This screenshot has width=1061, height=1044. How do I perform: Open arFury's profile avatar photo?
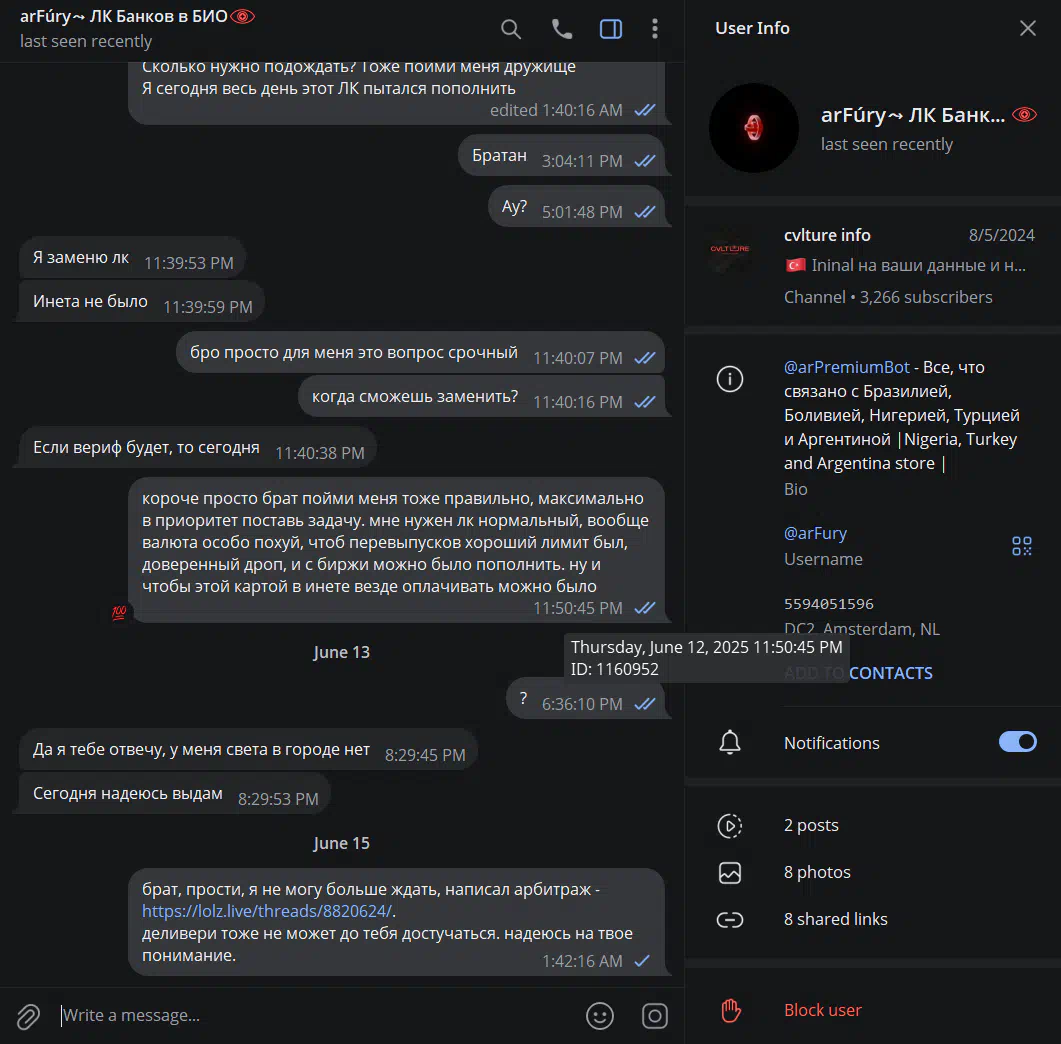click(x=753, y=128)
